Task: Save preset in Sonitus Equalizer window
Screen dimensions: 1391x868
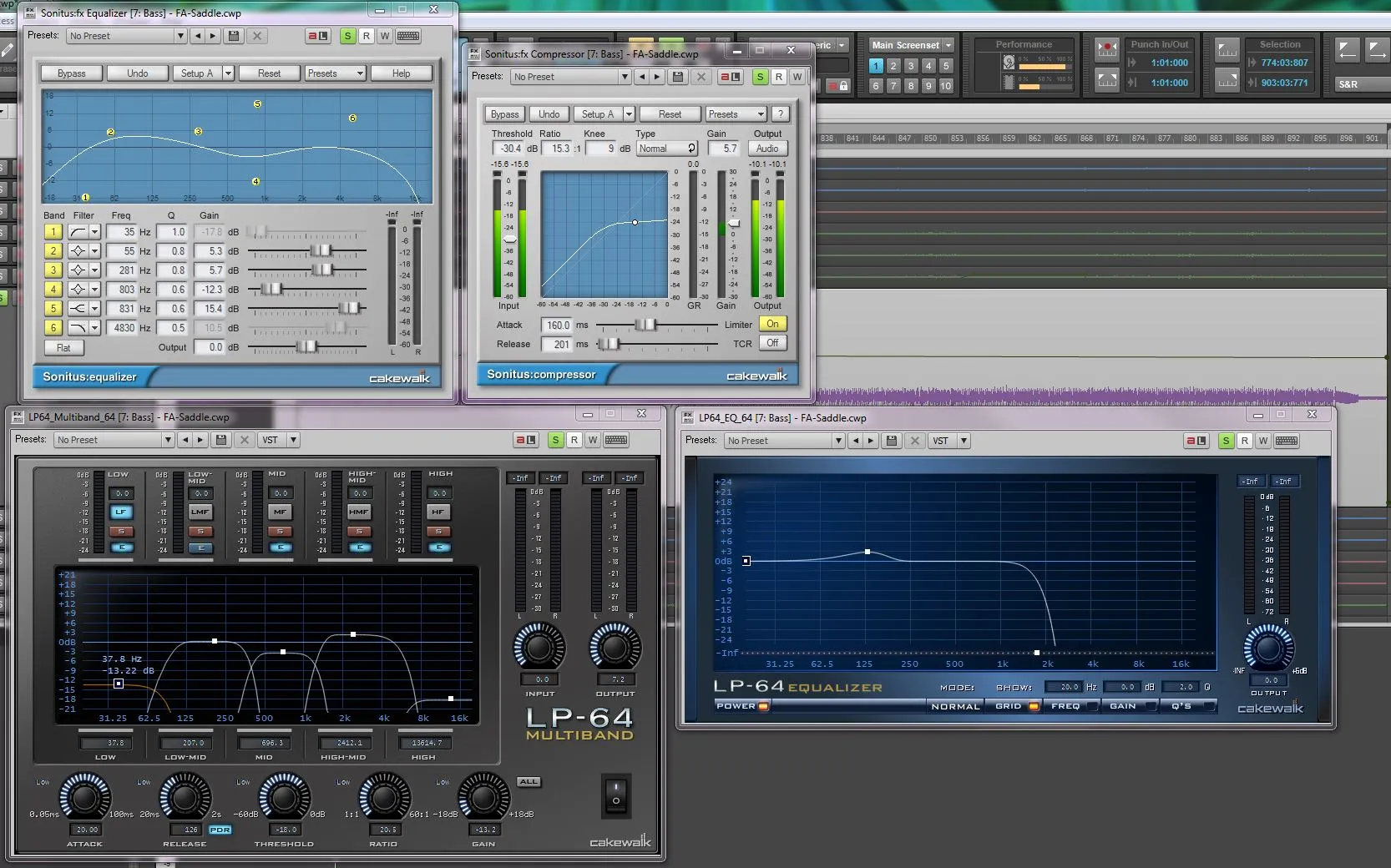Action: click(234, 36)
